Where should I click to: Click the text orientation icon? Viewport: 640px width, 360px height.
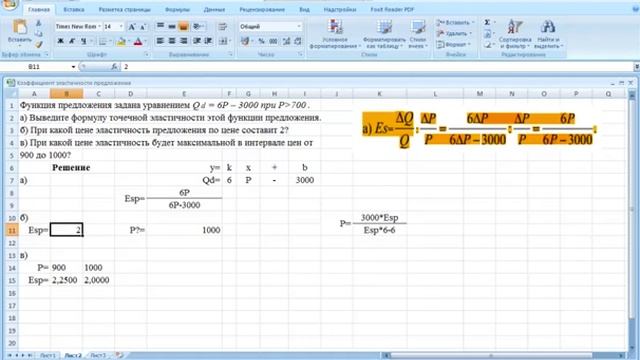197,27
